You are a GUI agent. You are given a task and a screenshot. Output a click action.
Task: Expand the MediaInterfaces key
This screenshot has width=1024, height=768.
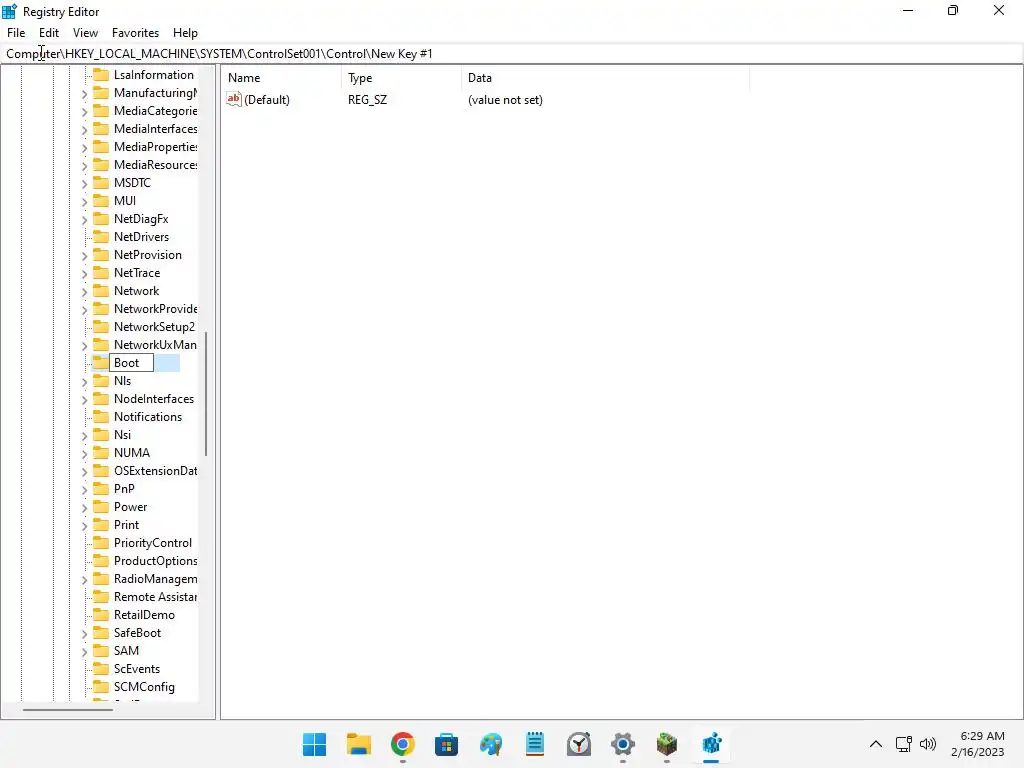pyautogui.click(x=84, y=129)
